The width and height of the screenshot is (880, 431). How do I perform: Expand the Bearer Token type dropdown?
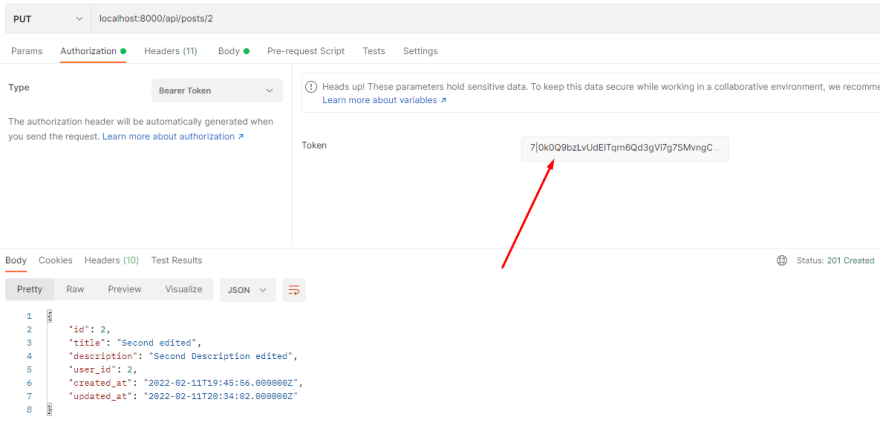click(217, 90)
